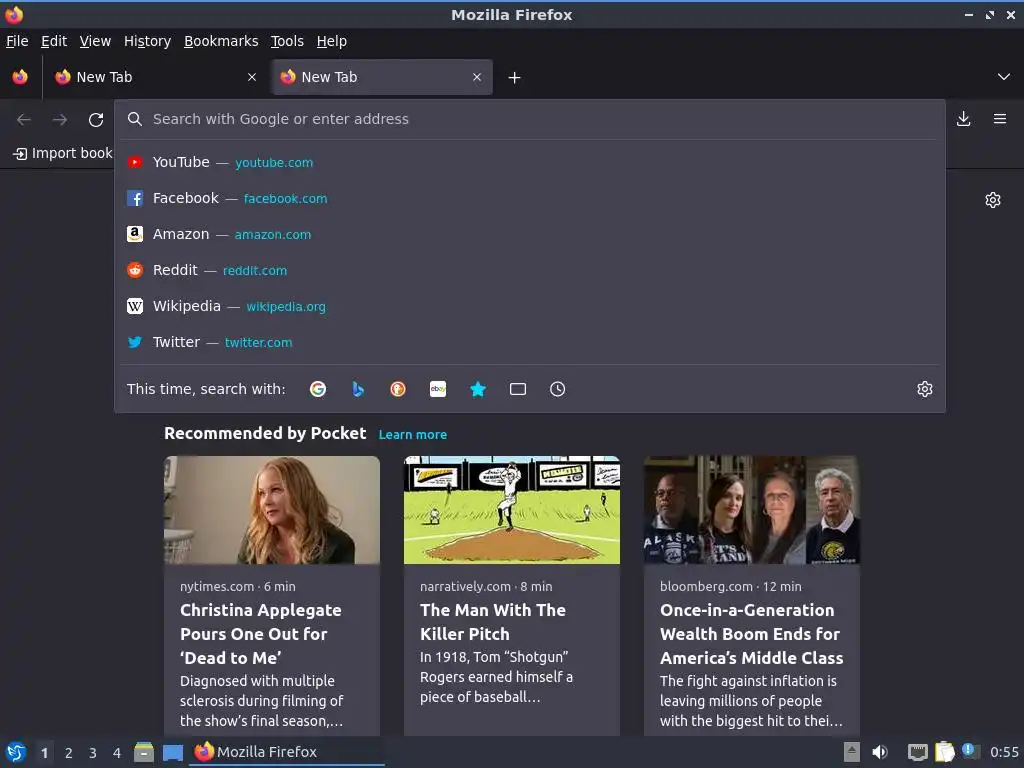Screen dimensions: 1024x768
Task: Click the Firefox View pinned icon
Action: (20, 77)
